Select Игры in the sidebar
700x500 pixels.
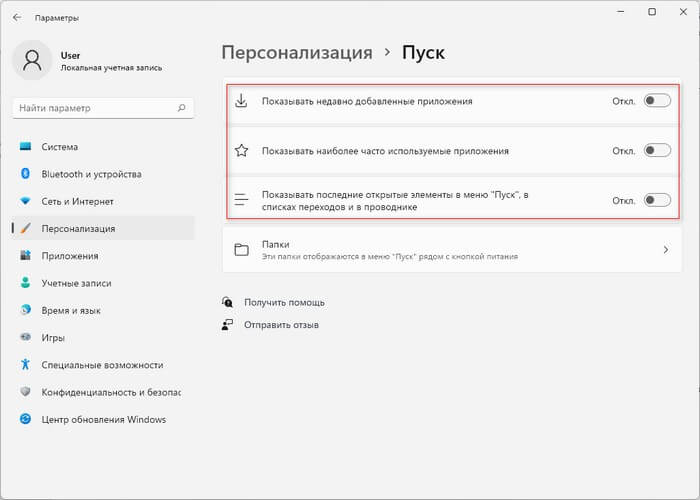point(104,337)
